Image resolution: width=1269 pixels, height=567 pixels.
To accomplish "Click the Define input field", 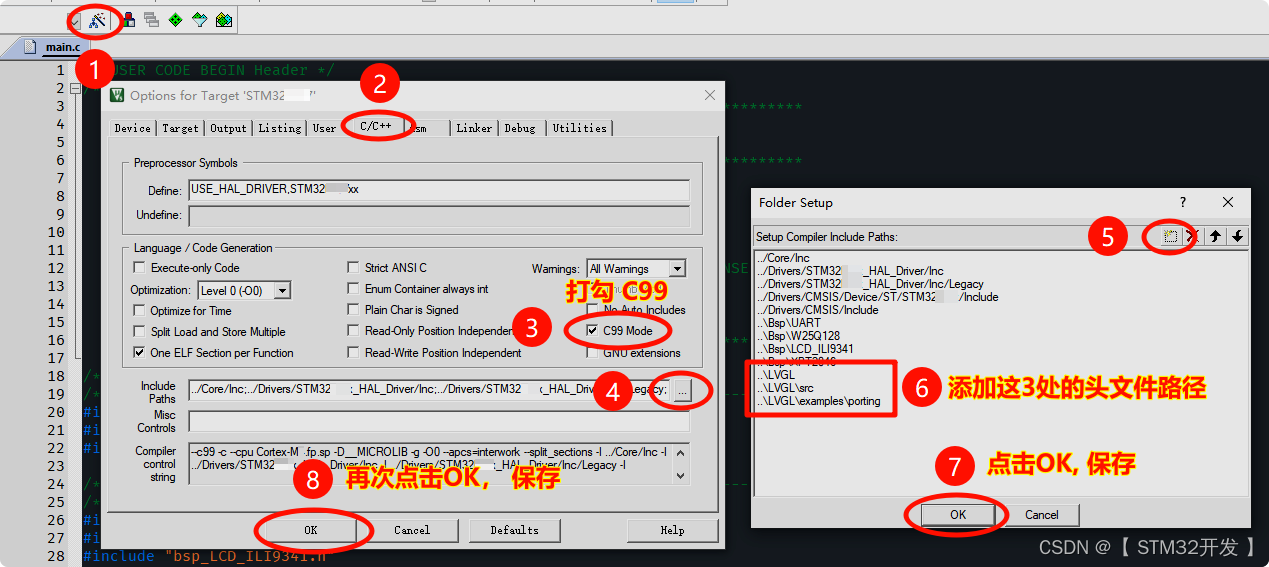I will pos(439,190).
